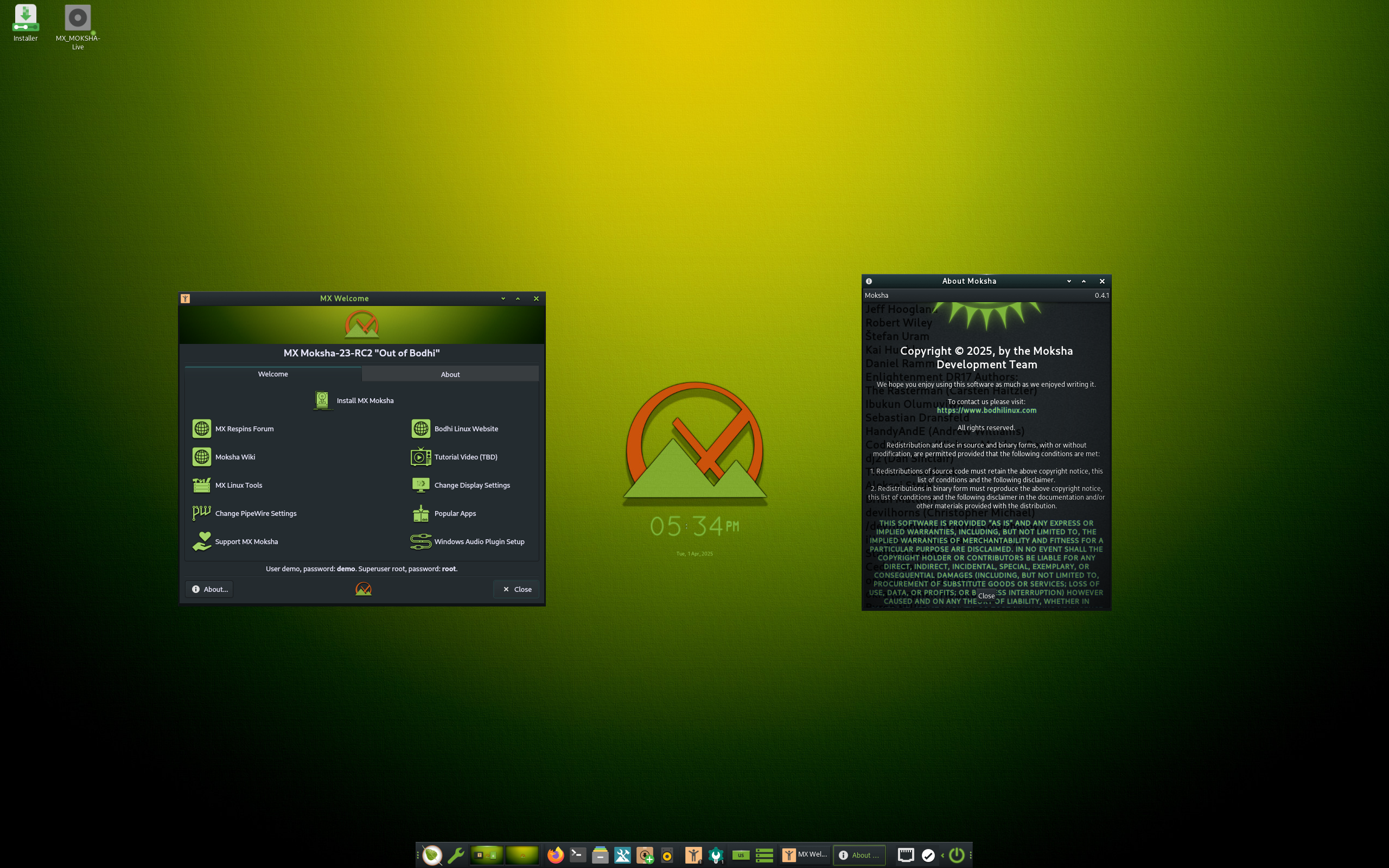Screen dimensions: 1389x868
Task: Click Support MX Moksha heart icon
Action: pyautogui.click(x=201, y=541)
